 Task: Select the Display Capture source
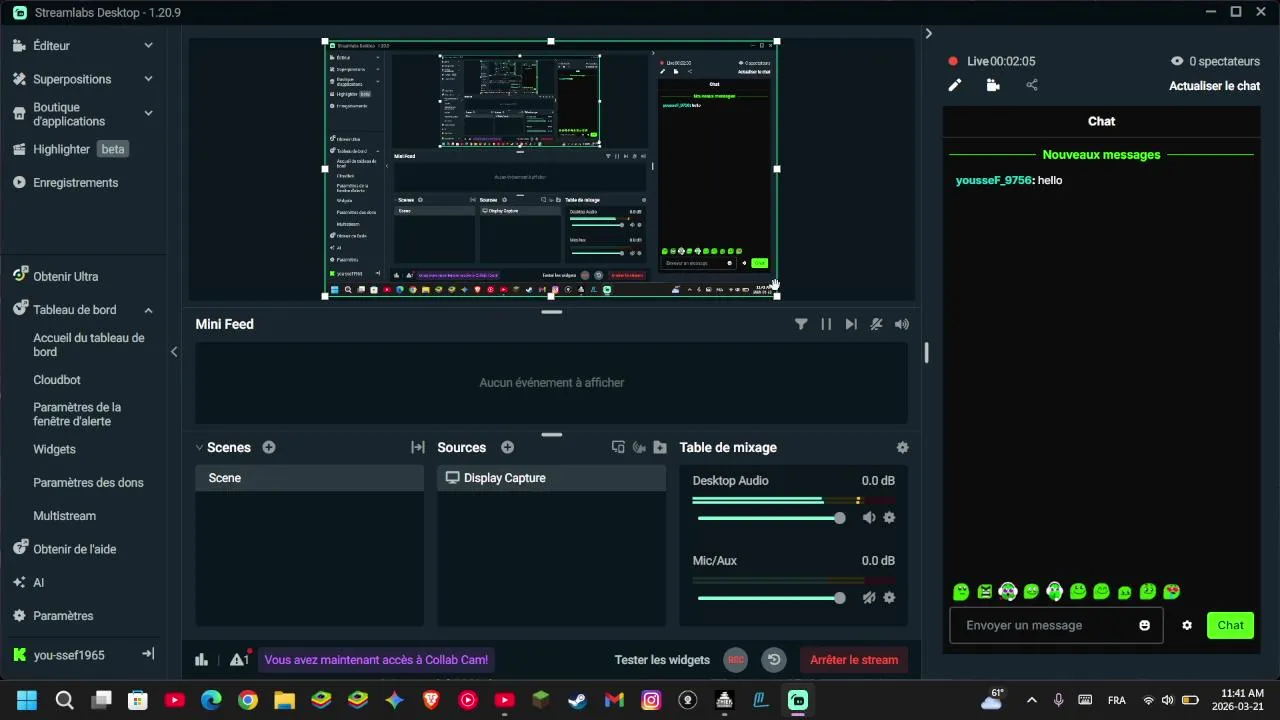[x=551, y=478]
